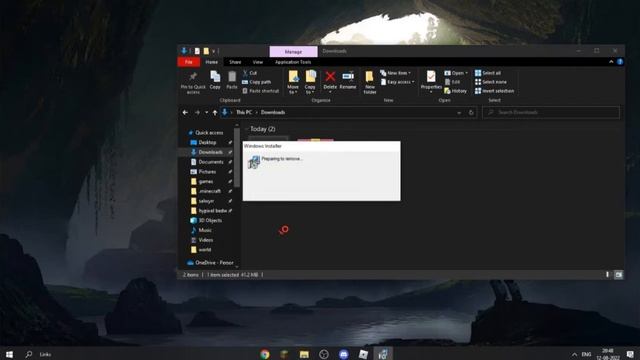Go up one level with Up arrow
Viewport: 640px width, 360px height.
click(x=215, y=112)
